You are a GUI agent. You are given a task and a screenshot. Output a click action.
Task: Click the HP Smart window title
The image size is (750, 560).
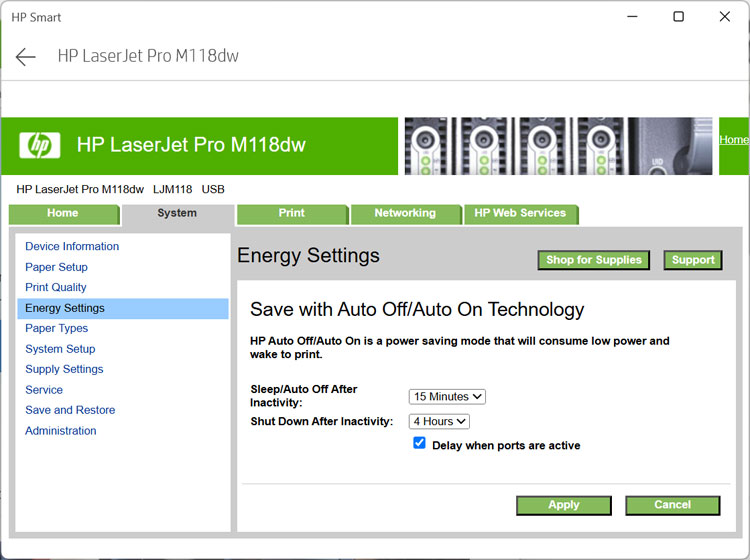click(x=36, y=18)
